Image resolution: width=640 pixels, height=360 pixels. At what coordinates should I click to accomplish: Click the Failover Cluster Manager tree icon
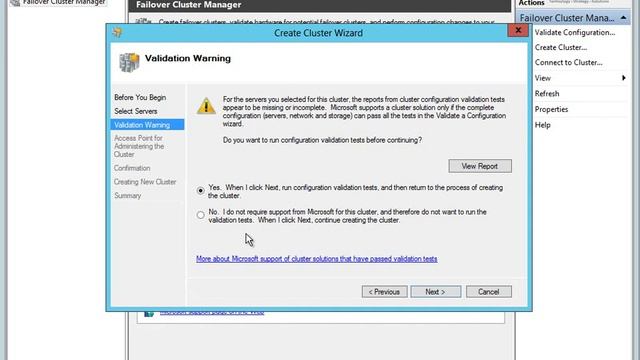15,2
